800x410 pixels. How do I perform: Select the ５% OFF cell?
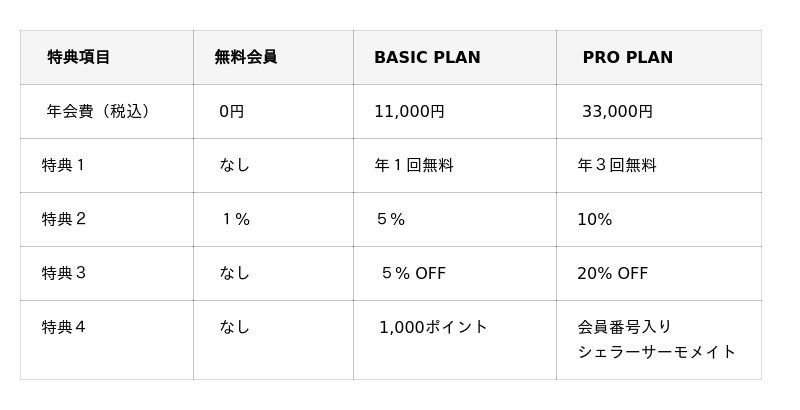pos(413,273)
